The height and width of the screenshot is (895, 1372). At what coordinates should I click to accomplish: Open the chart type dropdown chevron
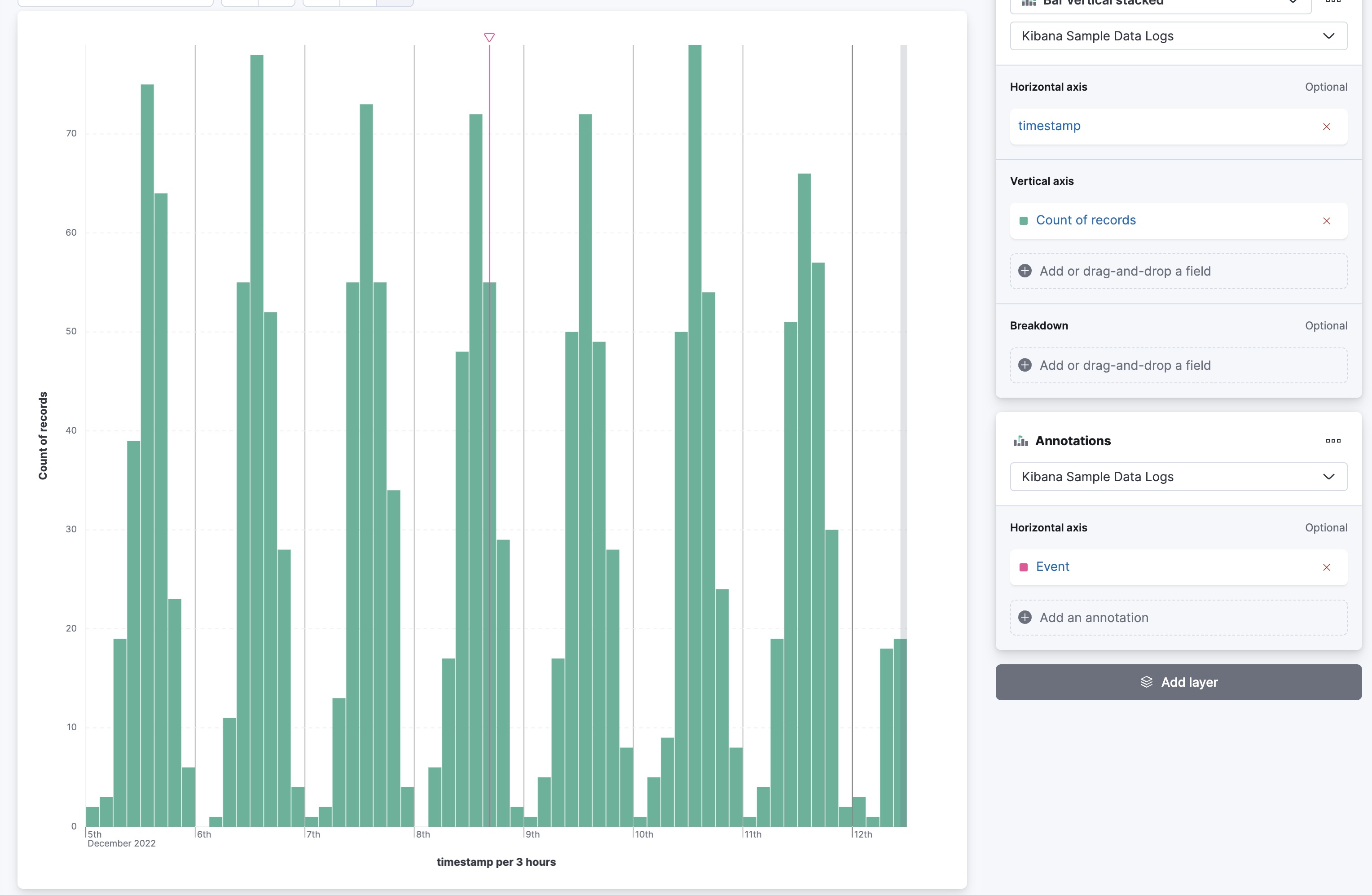click(1293, 3)
